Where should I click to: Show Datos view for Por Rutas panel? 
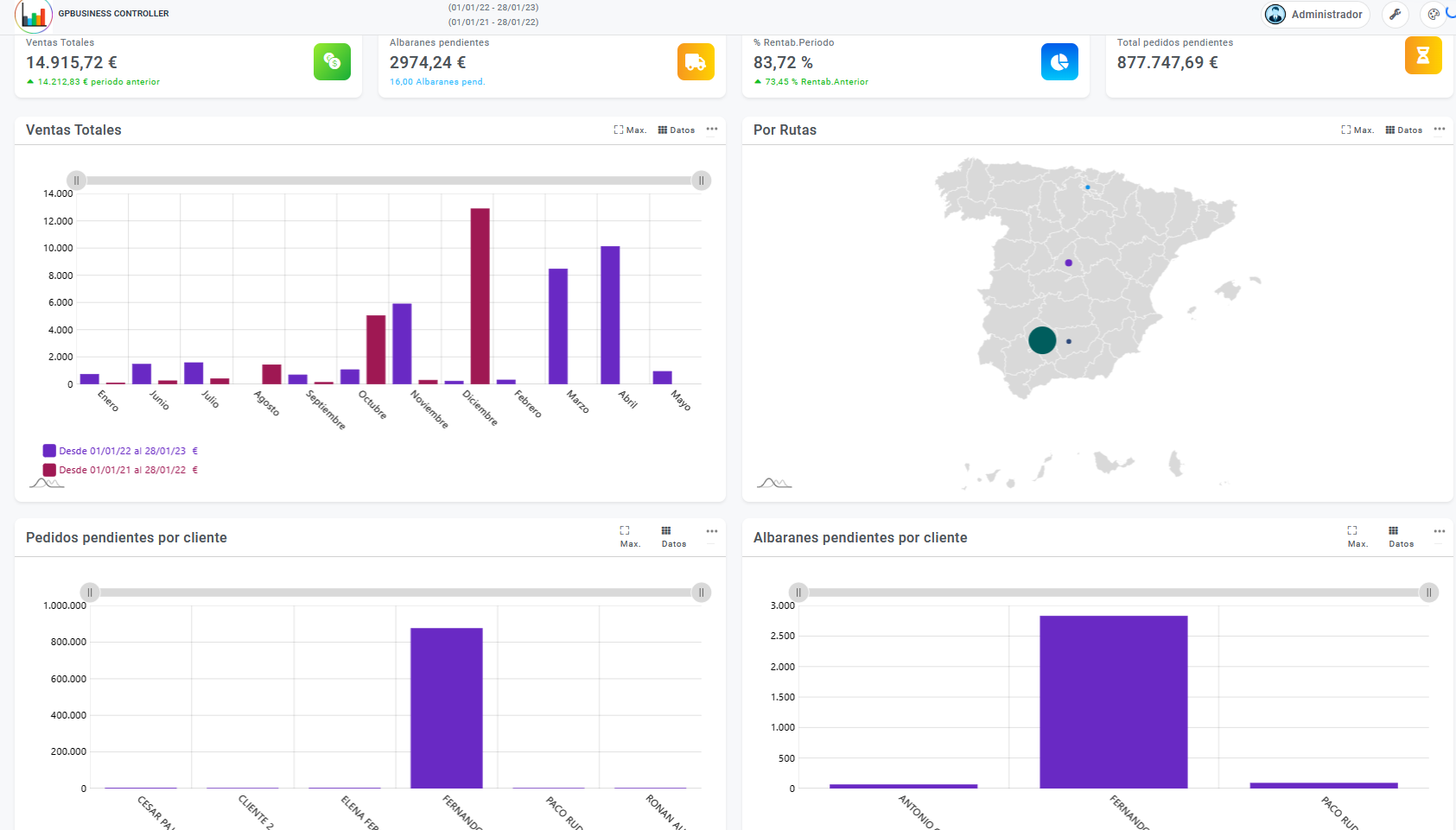tap(1403, 130)
